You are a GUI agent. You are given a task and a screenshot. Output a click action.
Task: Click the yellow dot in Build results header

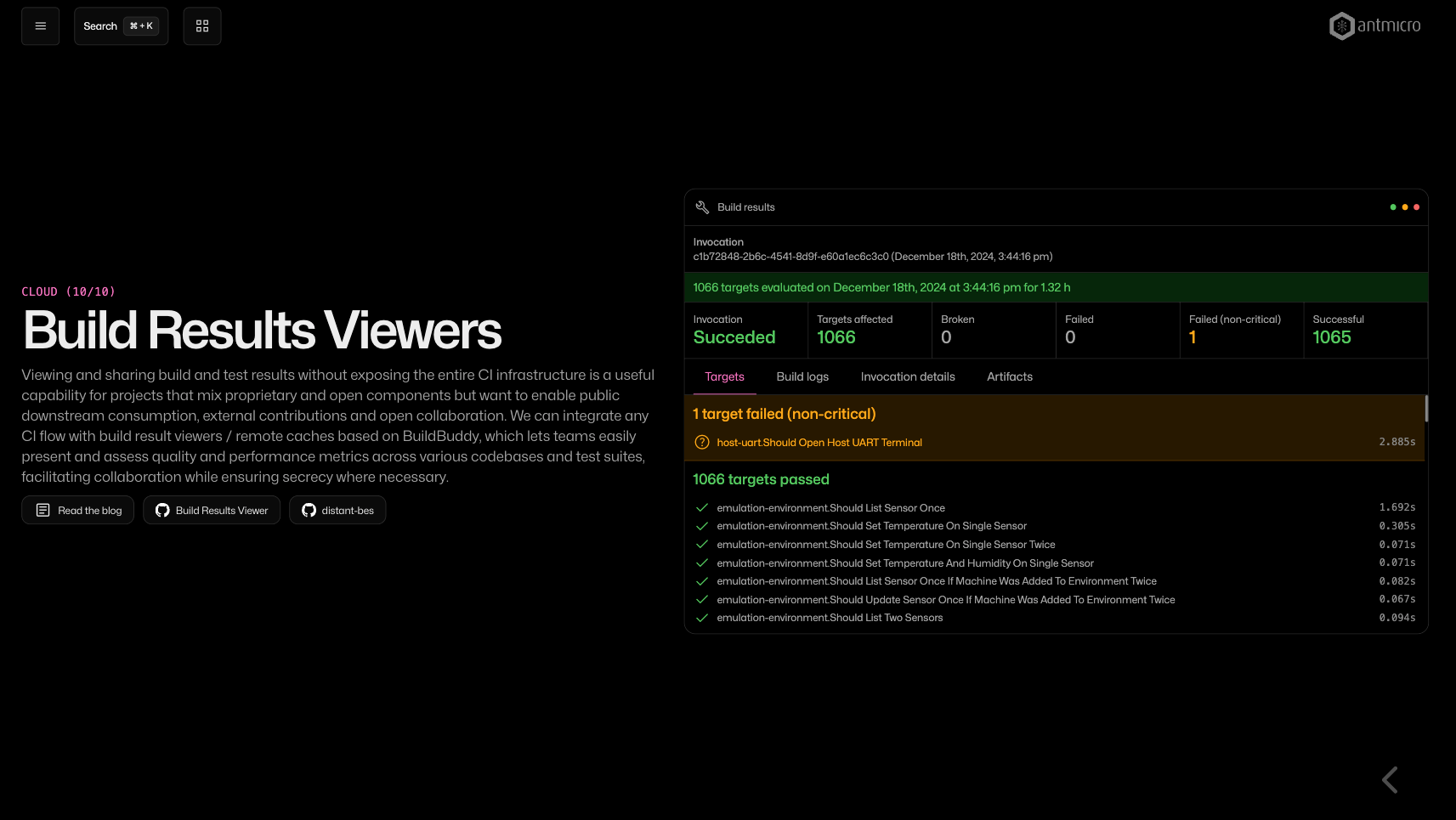pos(1405,207)
